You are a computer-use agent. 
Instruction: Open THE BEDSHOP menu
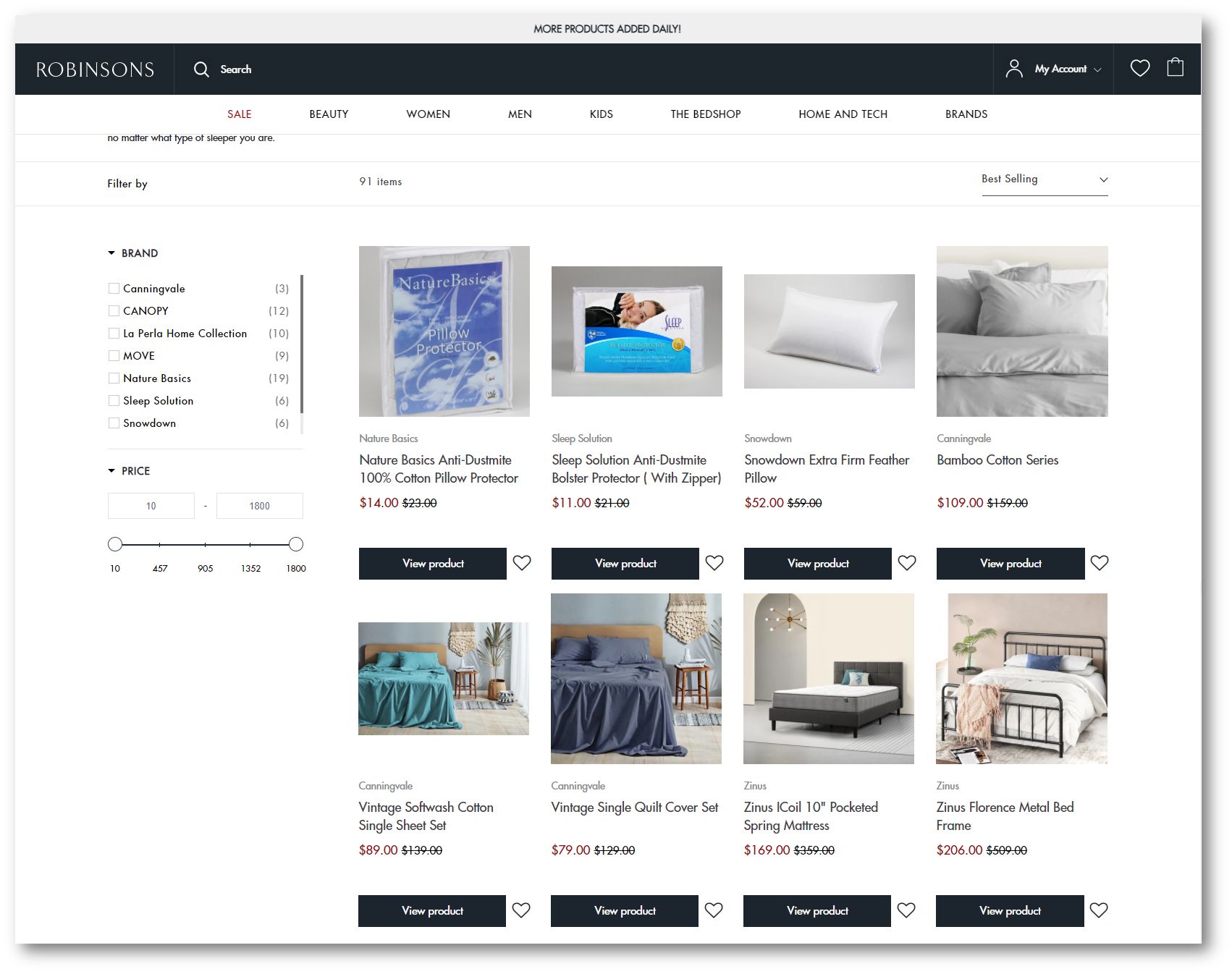(x=705, y=114)
